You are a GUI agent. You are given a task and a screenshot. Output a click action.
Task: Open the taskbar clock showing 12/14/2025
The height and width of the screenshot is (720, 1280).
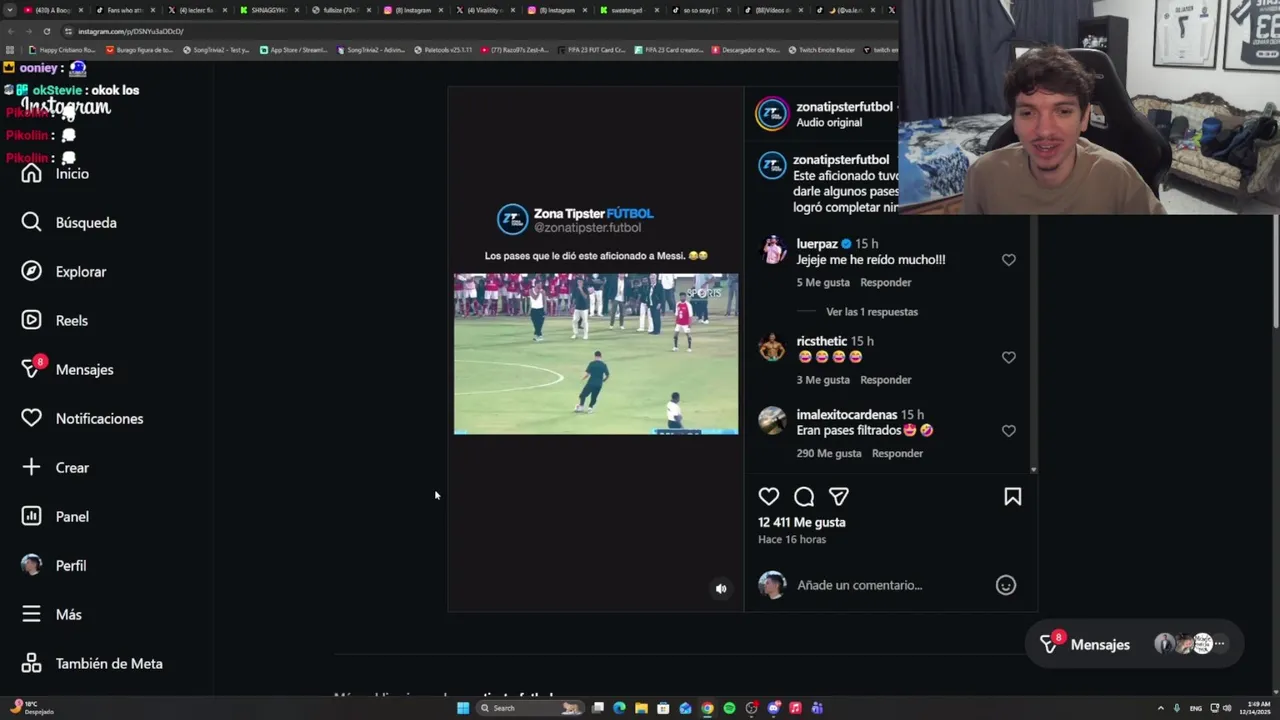pyautogui.click(x=1256, y=708)
